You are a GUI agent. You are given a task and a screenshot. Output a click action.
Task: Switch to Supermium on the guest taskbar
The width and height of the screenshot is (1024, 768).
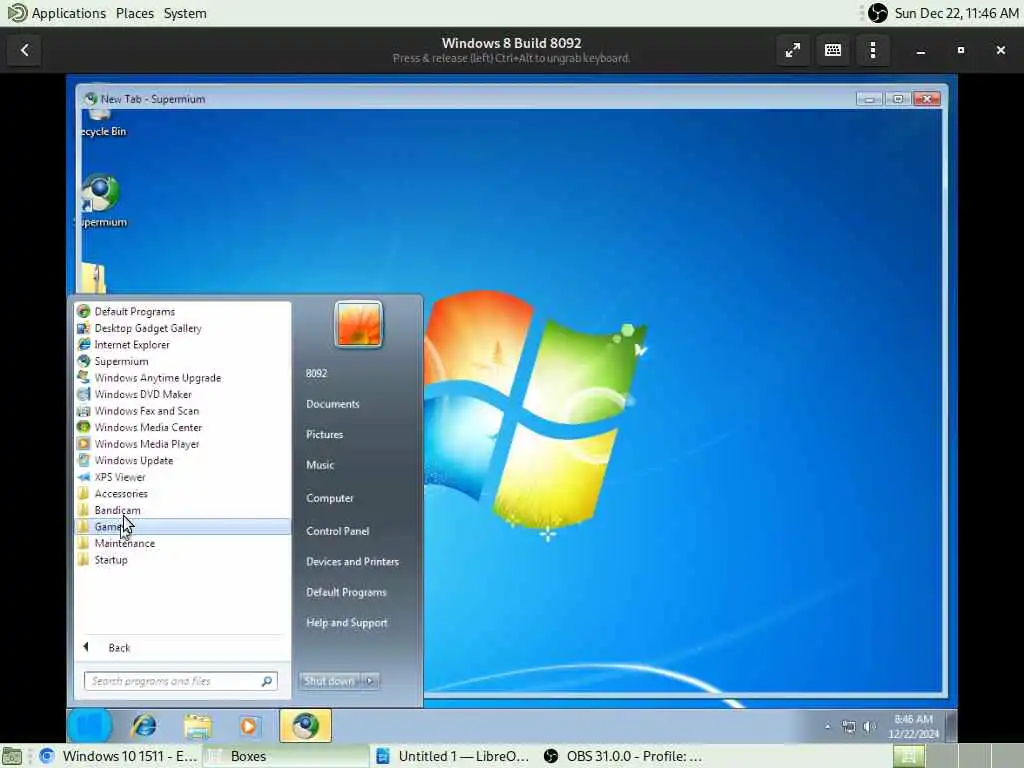pyautogui.click(x=306, y=726)
